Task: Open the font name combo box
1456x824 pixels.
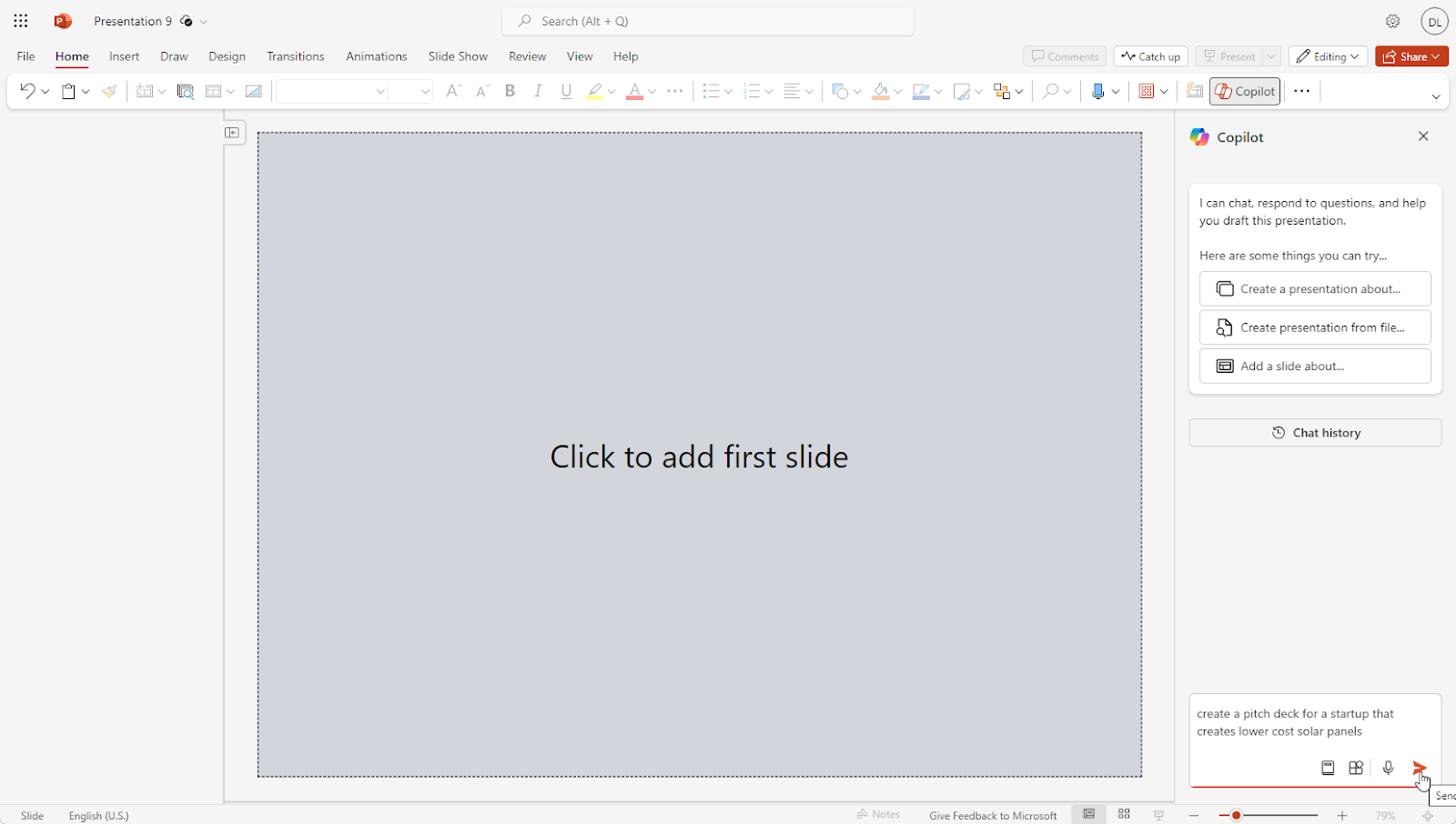Action: 332,91
